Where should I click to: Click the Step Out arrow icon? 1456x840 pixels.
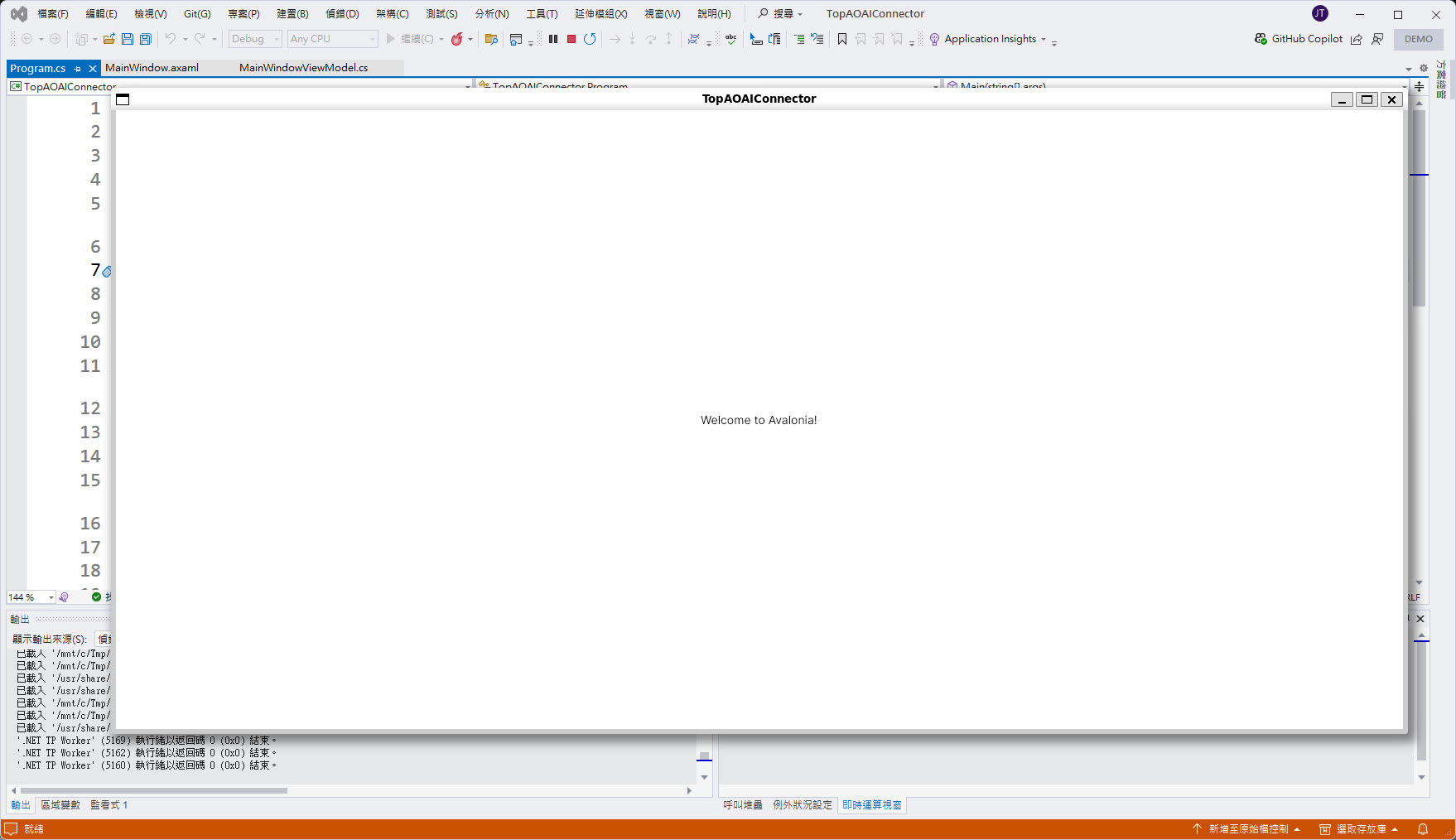[x=669, y=39]
